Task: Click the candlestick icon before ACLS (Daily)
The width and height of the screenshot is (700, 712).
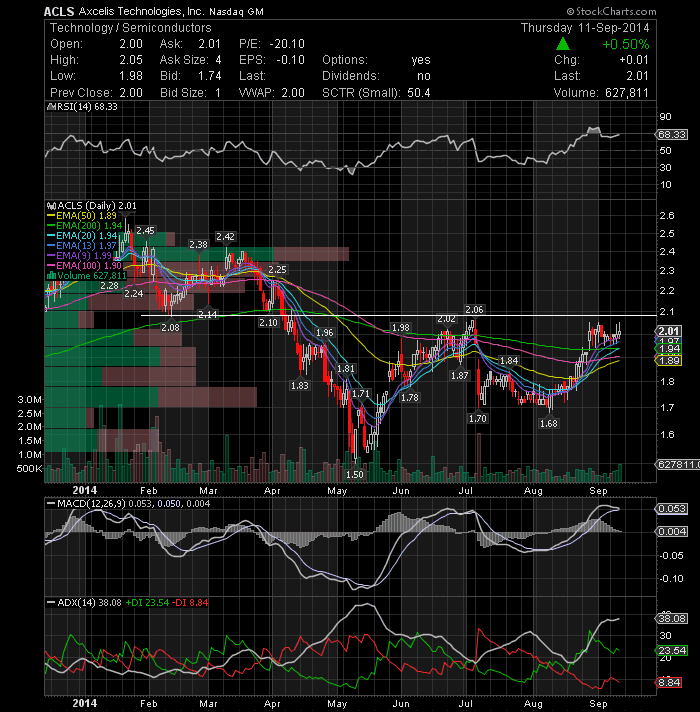Action: click(x=51, y=206)
